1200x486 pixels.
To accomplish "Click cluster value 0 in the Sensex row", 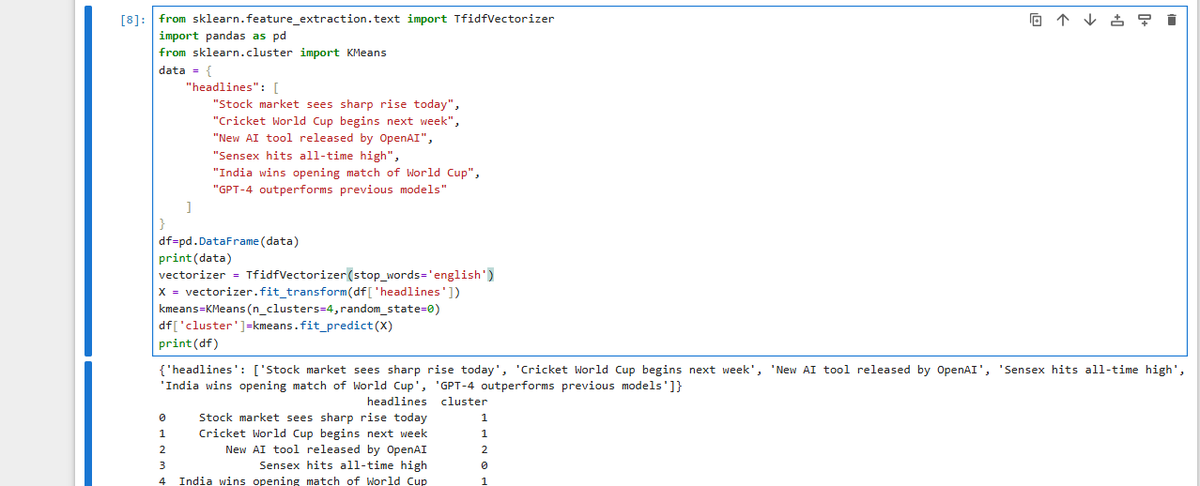I will coord(484,465).
